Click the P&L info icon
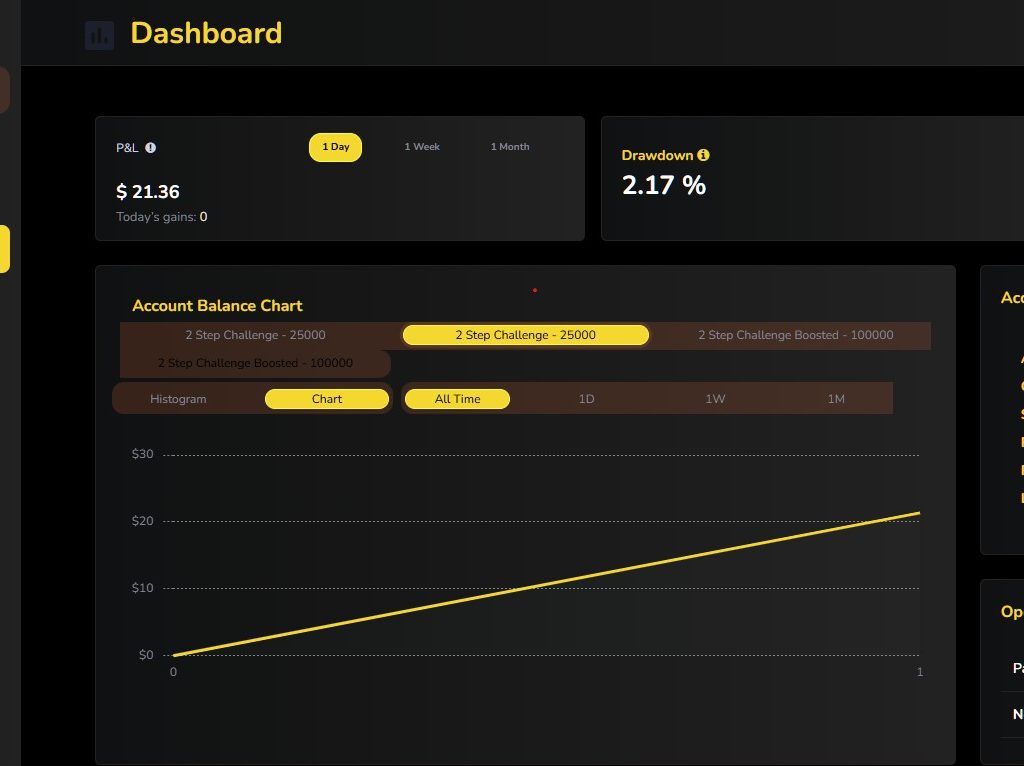Image resolution: width=1024 pixels, height=766 pixels. coord(150,148)
